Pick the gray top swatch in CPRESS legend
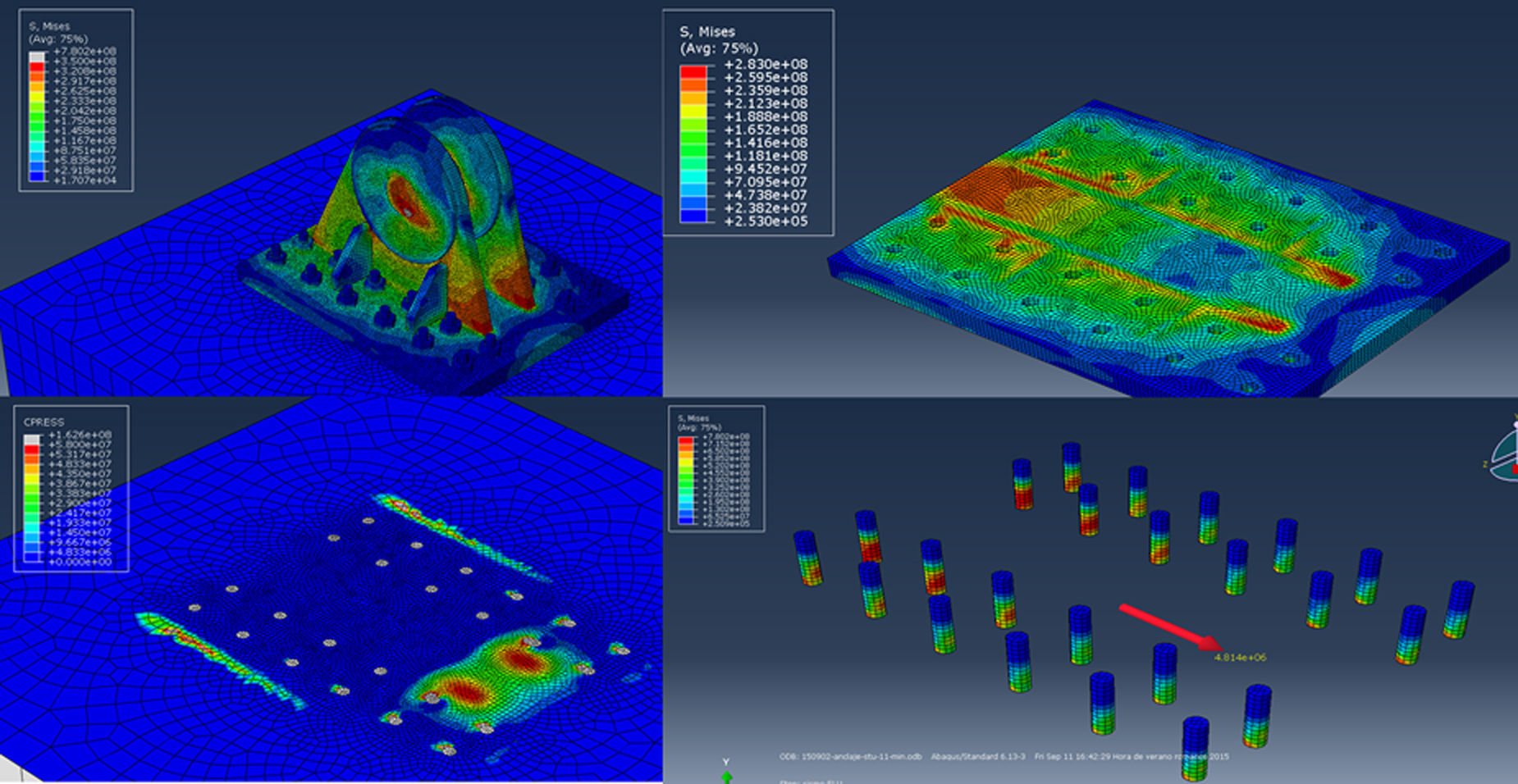The image size is (1518, 784). [x=31, y=440]
